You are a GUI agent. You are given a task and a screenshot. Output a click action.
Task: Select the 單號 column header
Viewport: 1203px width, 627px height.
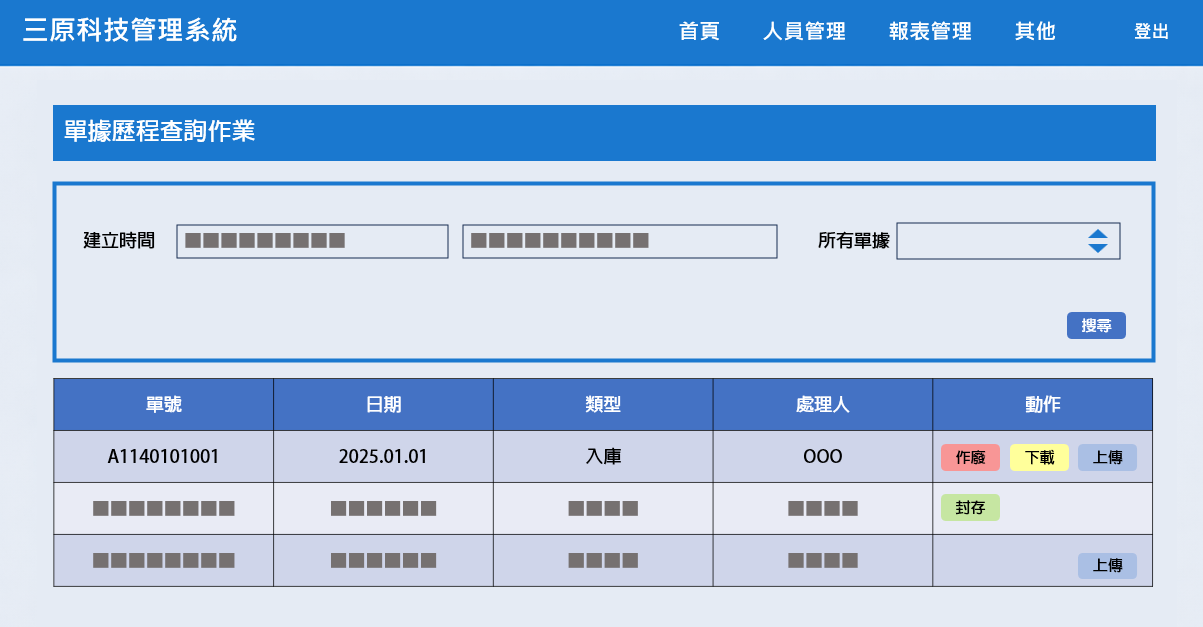tap(163, 403)
